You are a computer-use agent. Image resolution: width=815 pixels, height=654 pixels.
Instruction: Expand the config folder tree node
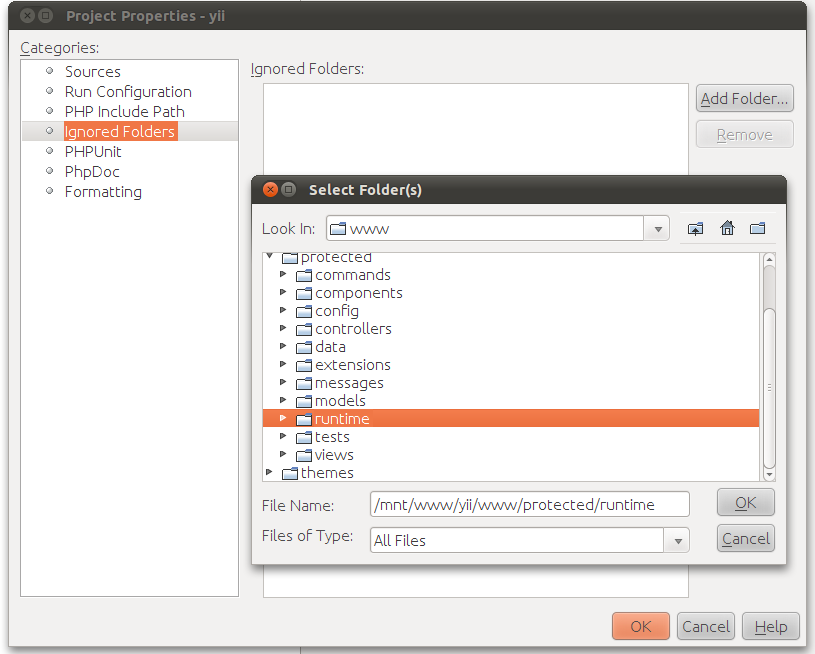(284, 311)
